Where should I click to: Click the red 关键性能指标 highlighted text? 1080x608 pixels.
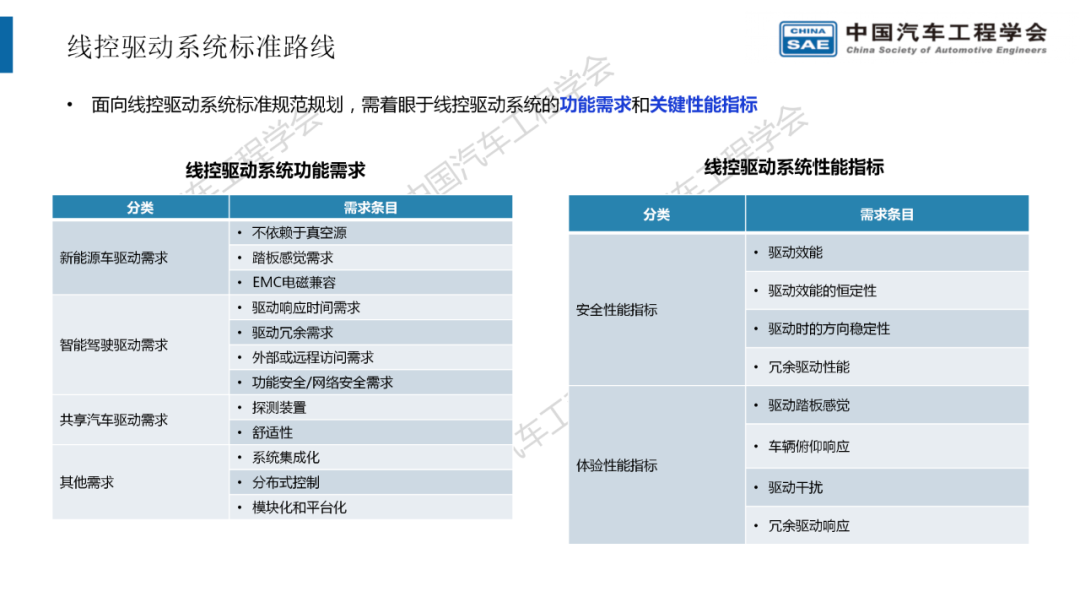pyautogui.click(x=702, y=103)
